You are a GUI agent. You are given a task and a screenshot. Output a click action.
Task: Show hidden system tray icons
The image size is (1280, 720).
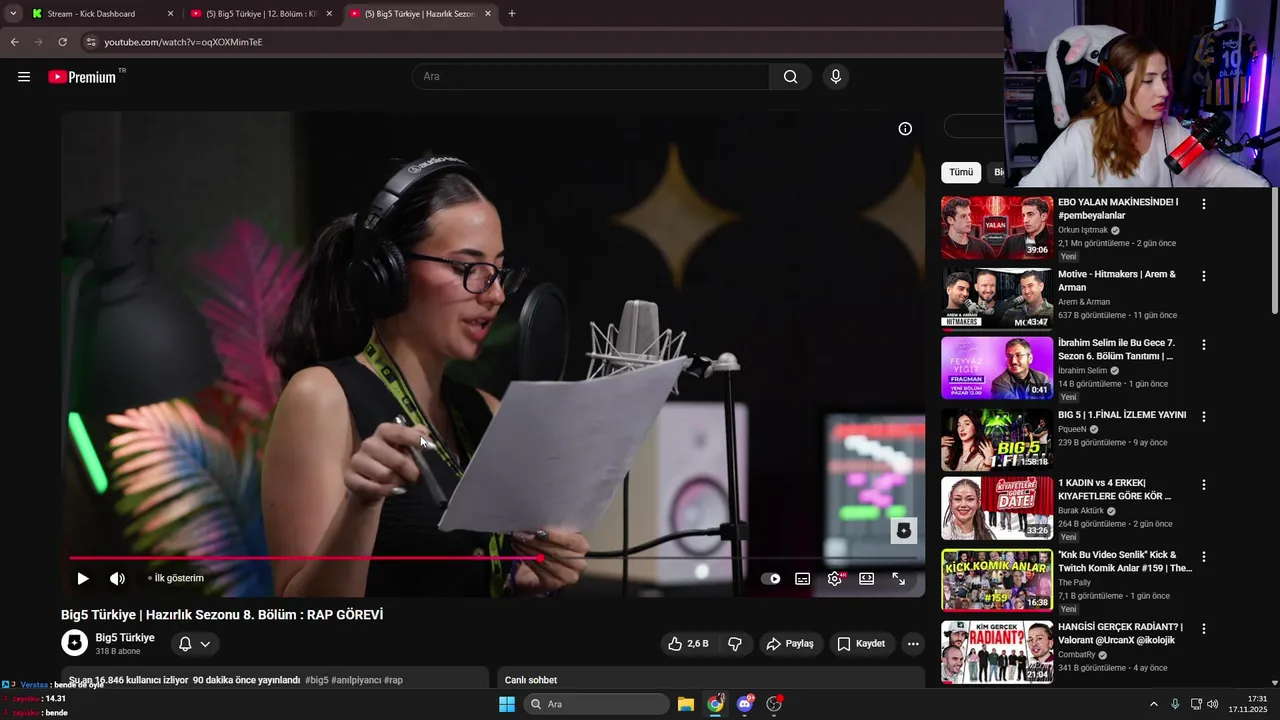point(1153,704)
